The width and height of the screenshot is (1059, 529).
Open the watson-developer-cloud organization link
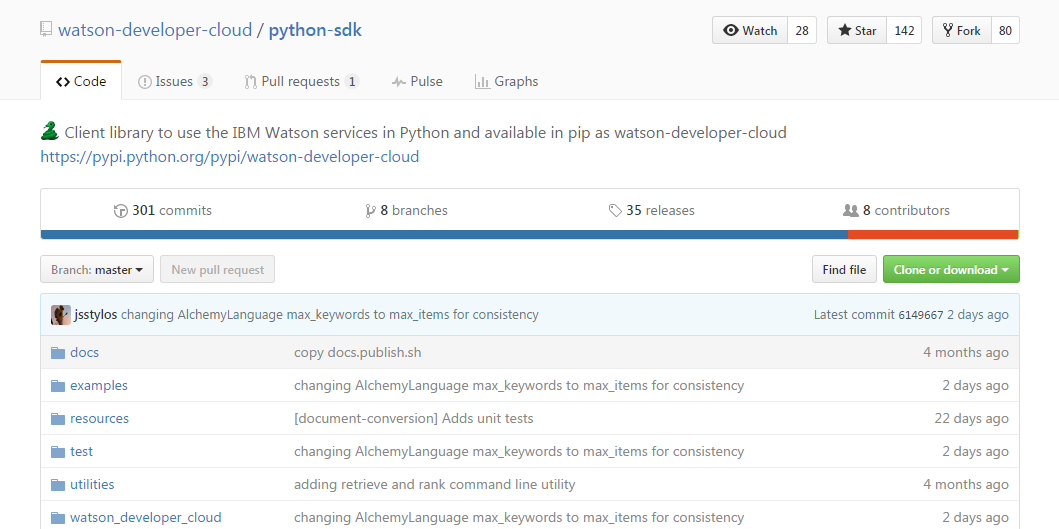(155, 30)
